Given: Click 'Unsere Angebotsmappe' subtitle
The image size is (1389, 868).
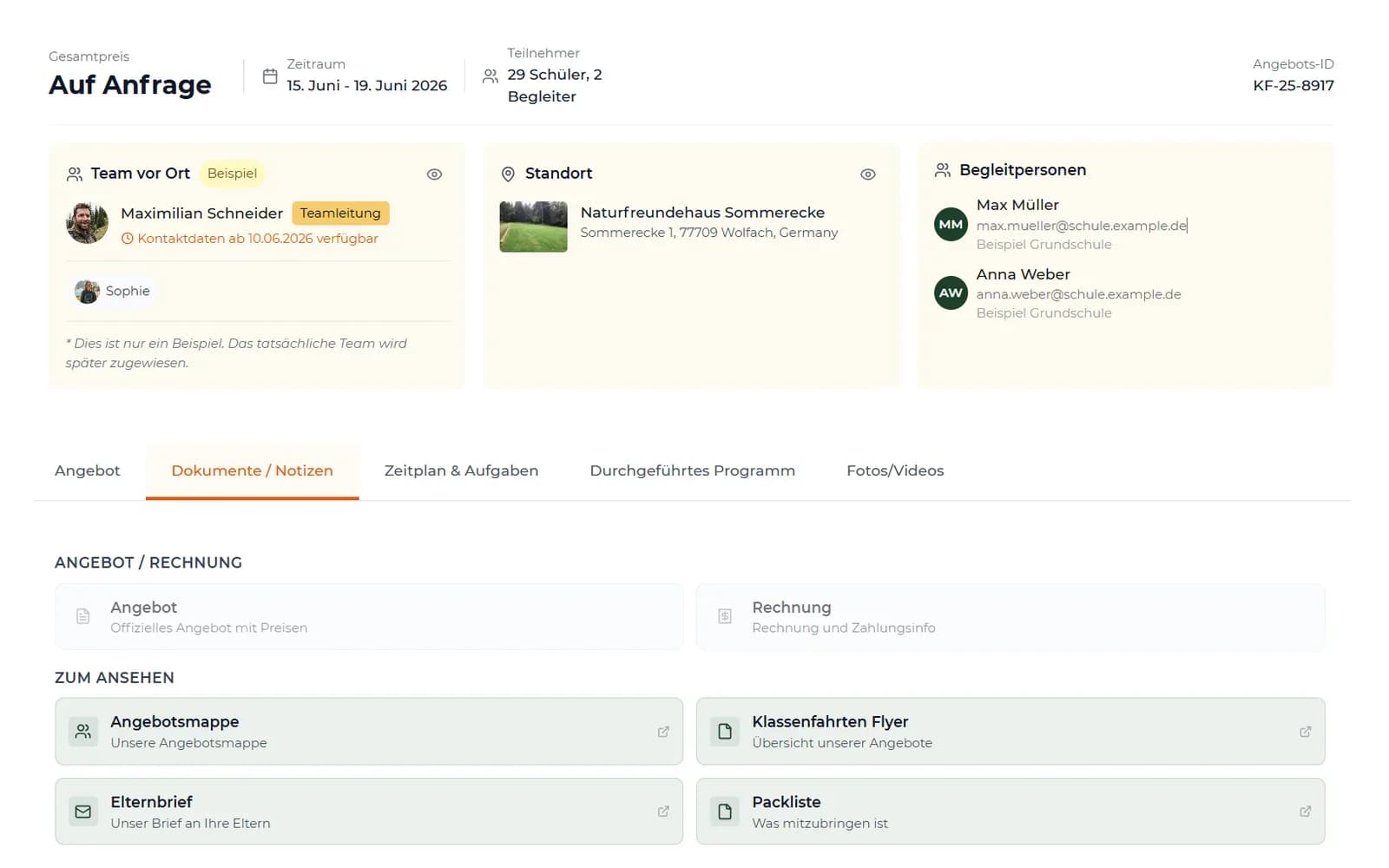Looking at the screenshot, I should 188,743.
